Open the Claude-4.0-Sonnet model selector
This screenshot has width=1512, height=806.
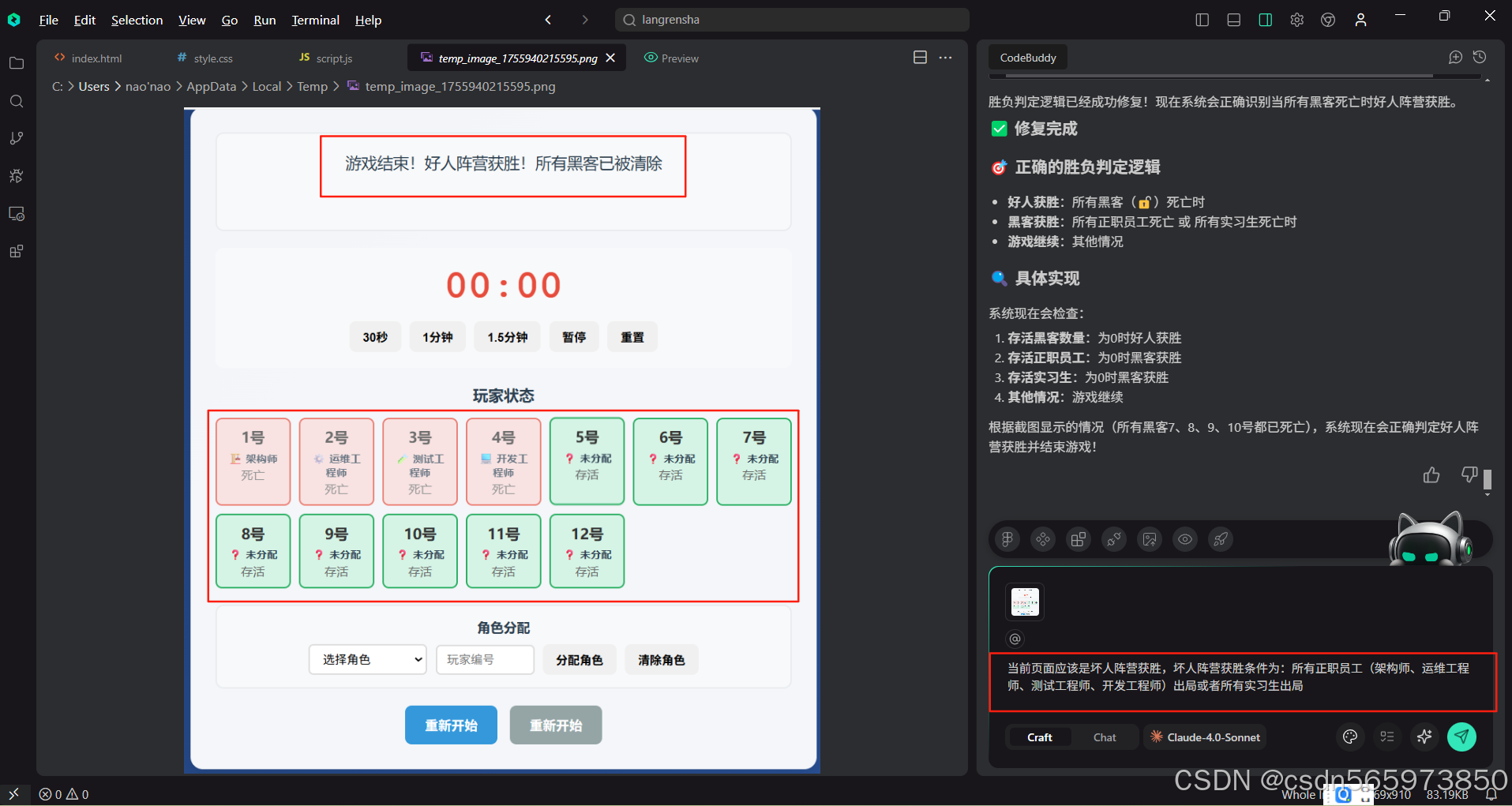tap(1205, 737)
